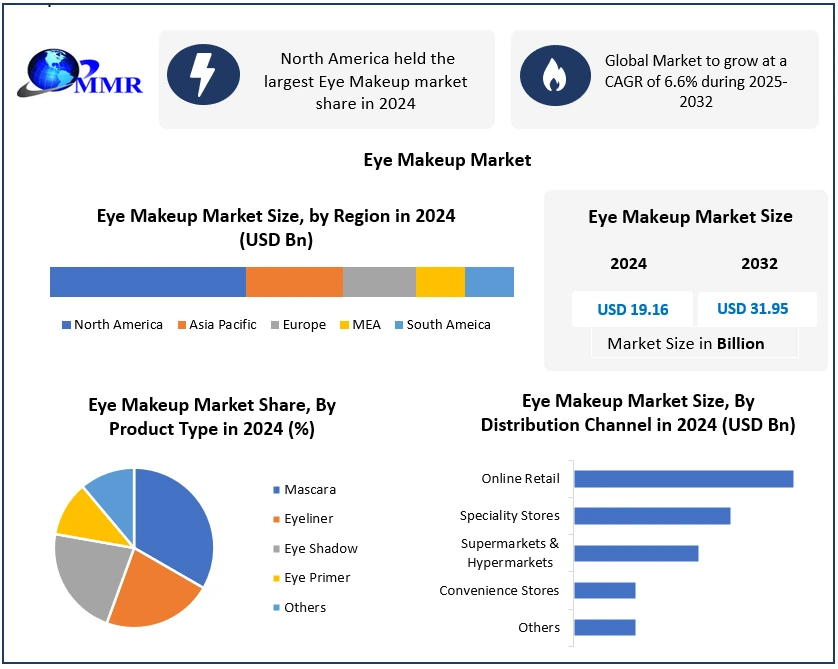Image resolution: width=838 pixels, height=669 pixels.
Task: Select the Speciality Stores bar
Action: (652, 516)
